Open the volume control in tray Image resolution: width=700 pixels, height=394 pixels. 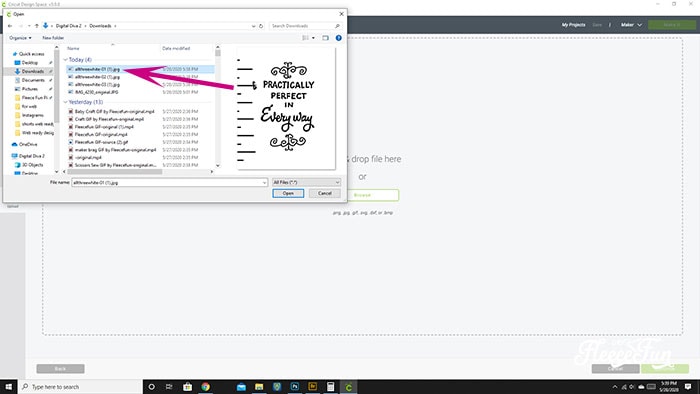pyautogui.click(x=632, y=387)
